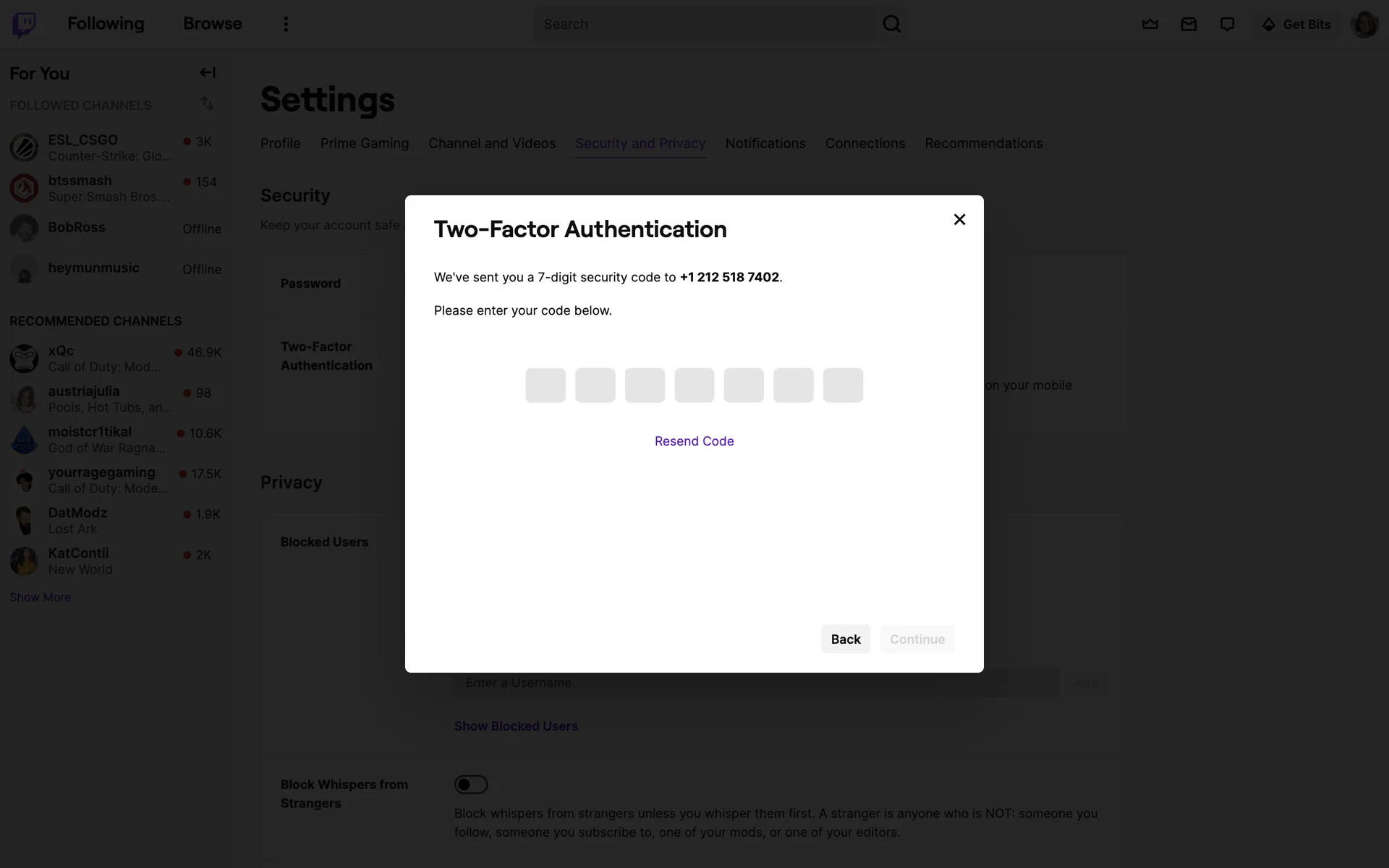Open Prime Loot crown icon
The height and width of the screenshot is (868, 1389).
coord(1150,25)
